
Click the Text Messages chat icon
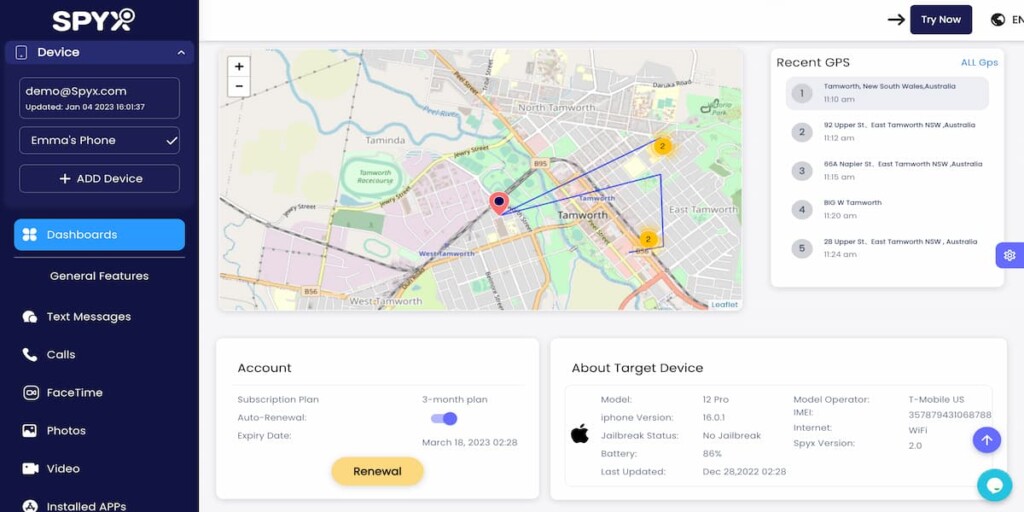coord(29,317)
